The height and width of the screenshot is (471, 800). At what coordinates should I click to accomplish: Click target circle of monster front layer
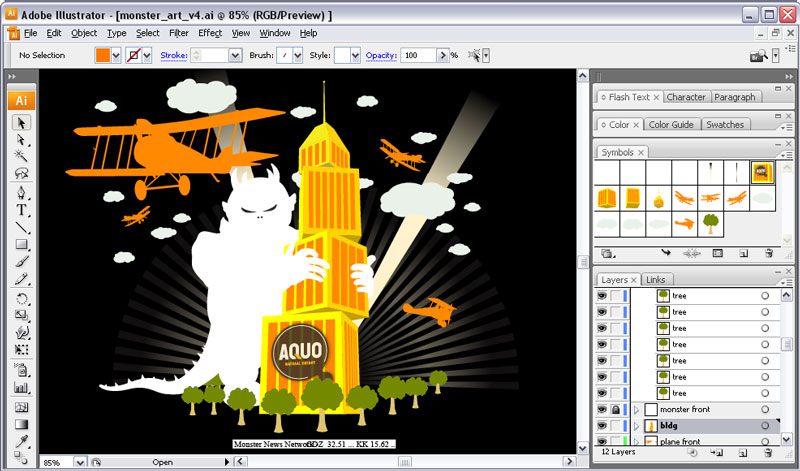pos(765,409)
